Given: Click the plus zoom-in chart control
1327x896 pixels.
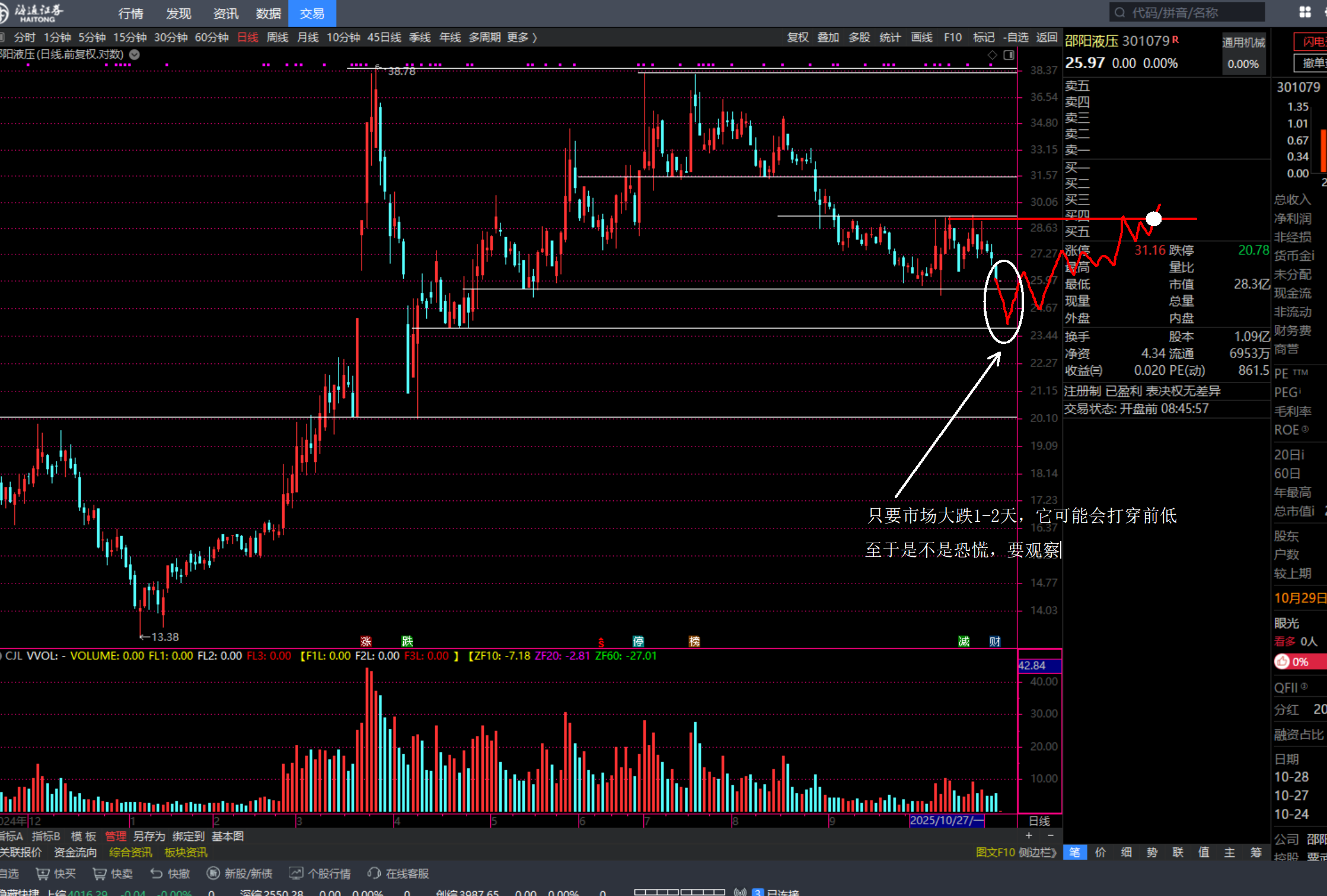Looking at the screenshot, I should (x=1029, y=836).
